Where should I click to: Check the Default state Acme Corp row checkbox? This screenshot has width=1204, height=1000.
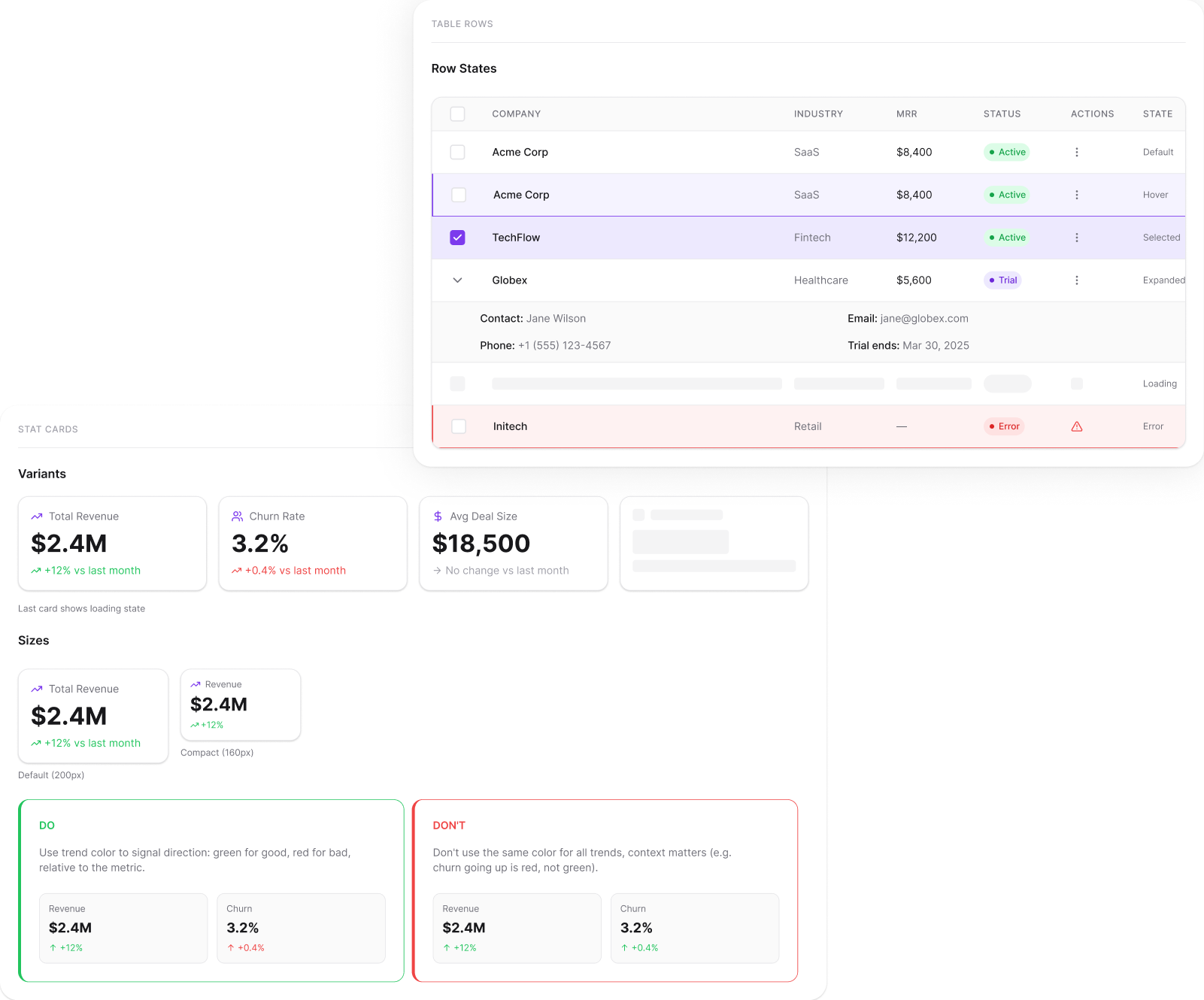tap(457, 152)
